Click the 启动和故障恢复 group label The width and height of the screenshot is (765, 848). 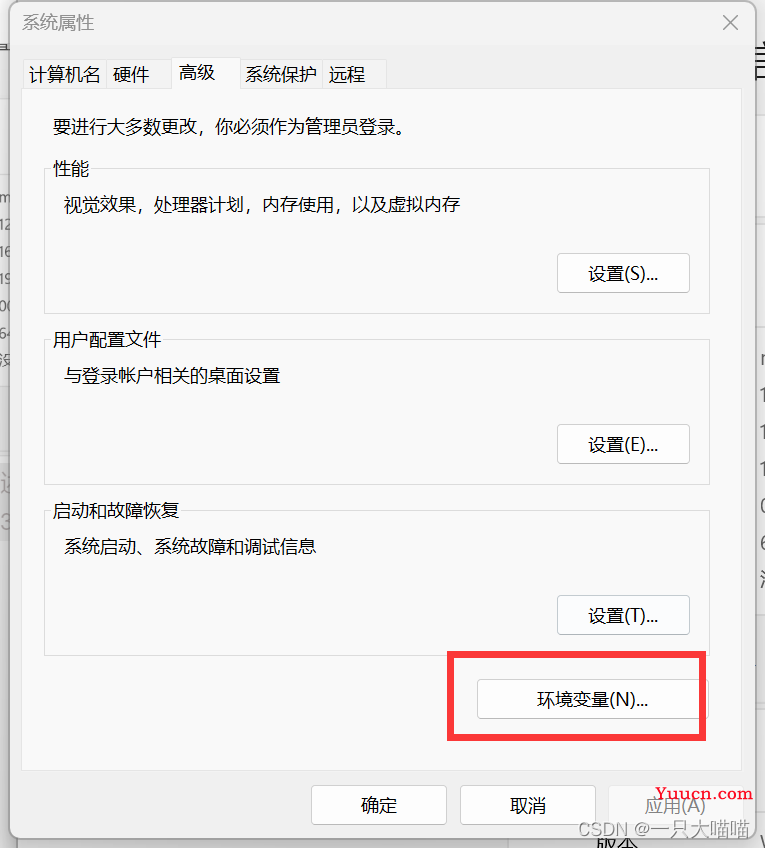(x=116, y=511)
